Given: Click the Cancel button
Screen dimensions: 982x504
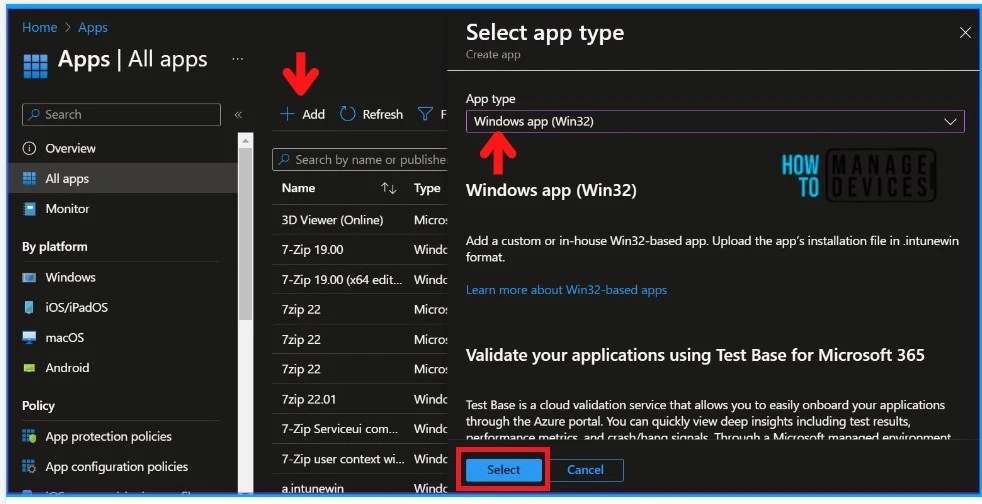Looking at the screenshot, I should pyautogui.click(x=586, y=470).
